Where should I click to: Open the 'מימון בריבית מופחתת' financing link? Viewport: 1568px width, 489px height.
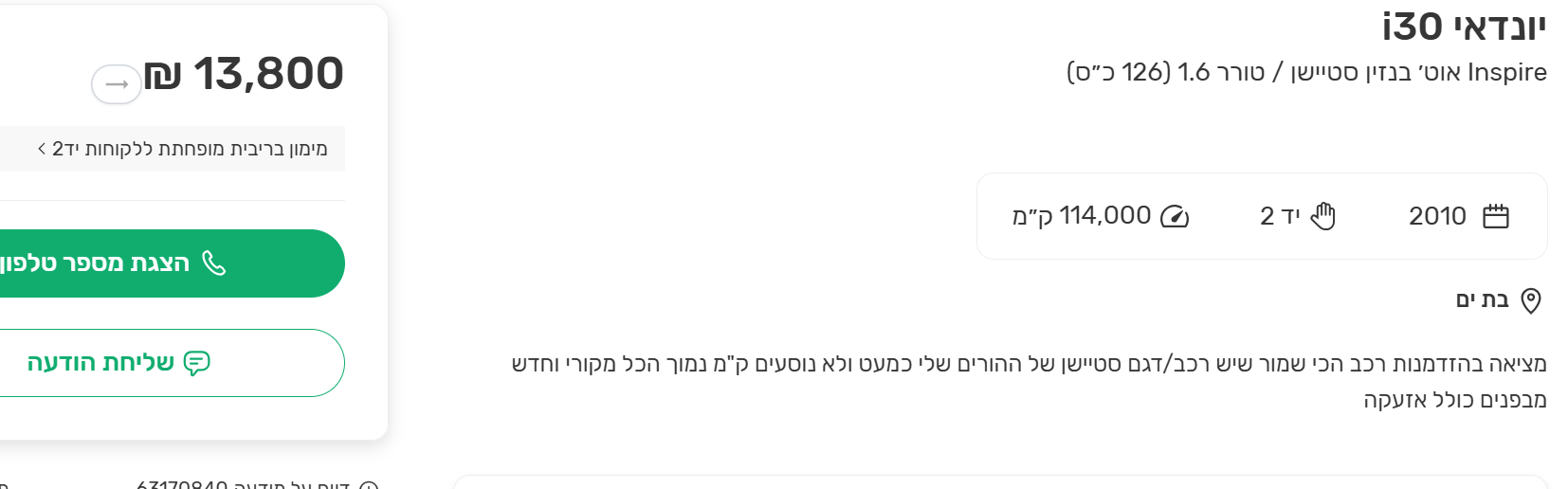(190, 149)
